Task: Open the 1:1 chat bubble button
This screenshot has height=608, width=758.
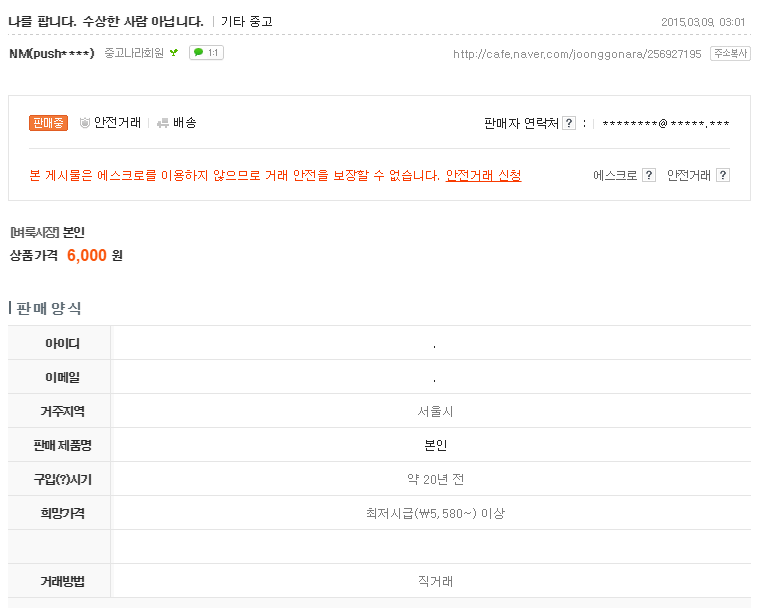Action: [x=206, y=53]
